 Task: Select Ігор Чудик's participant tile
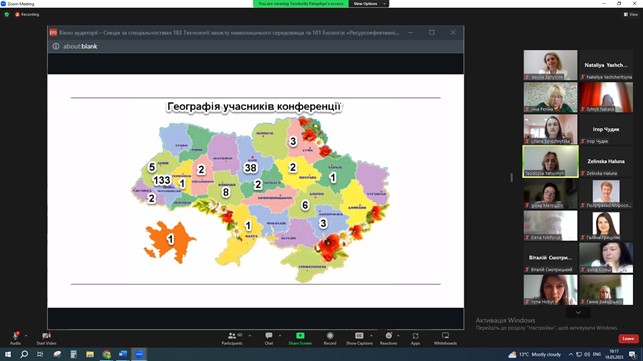606,129
